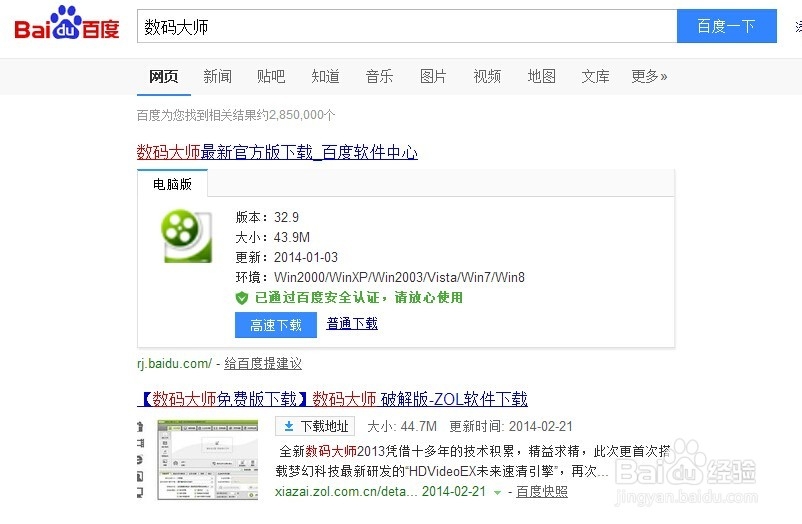The width and height of the screenshot is (802, 524).
Task: Click the 更新时间: 2014-02-21 text
Action: [x=511, y=426]
